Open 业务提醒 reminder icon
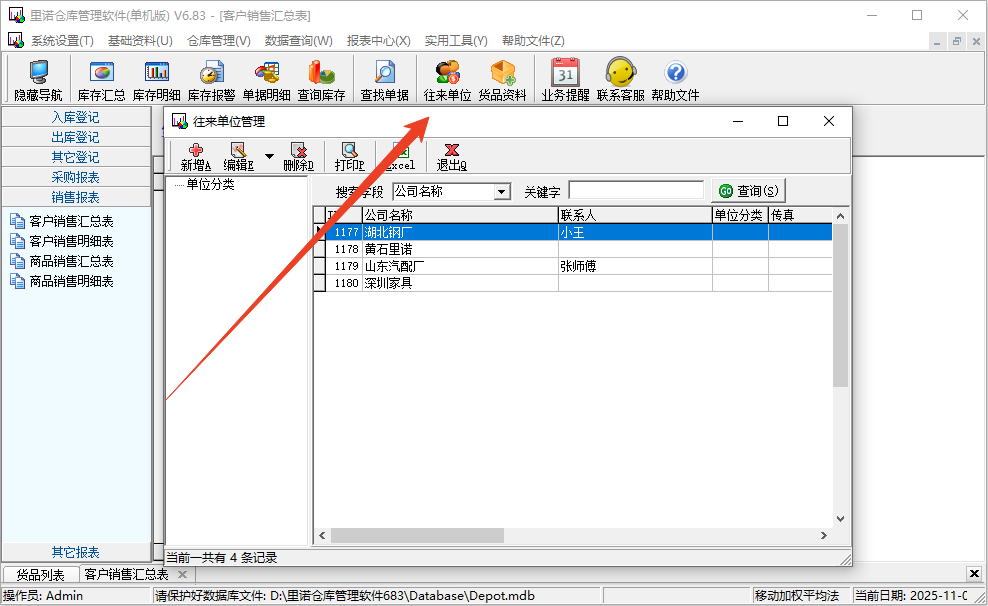This screenshot has width=988, height=606. pos(564,78)
